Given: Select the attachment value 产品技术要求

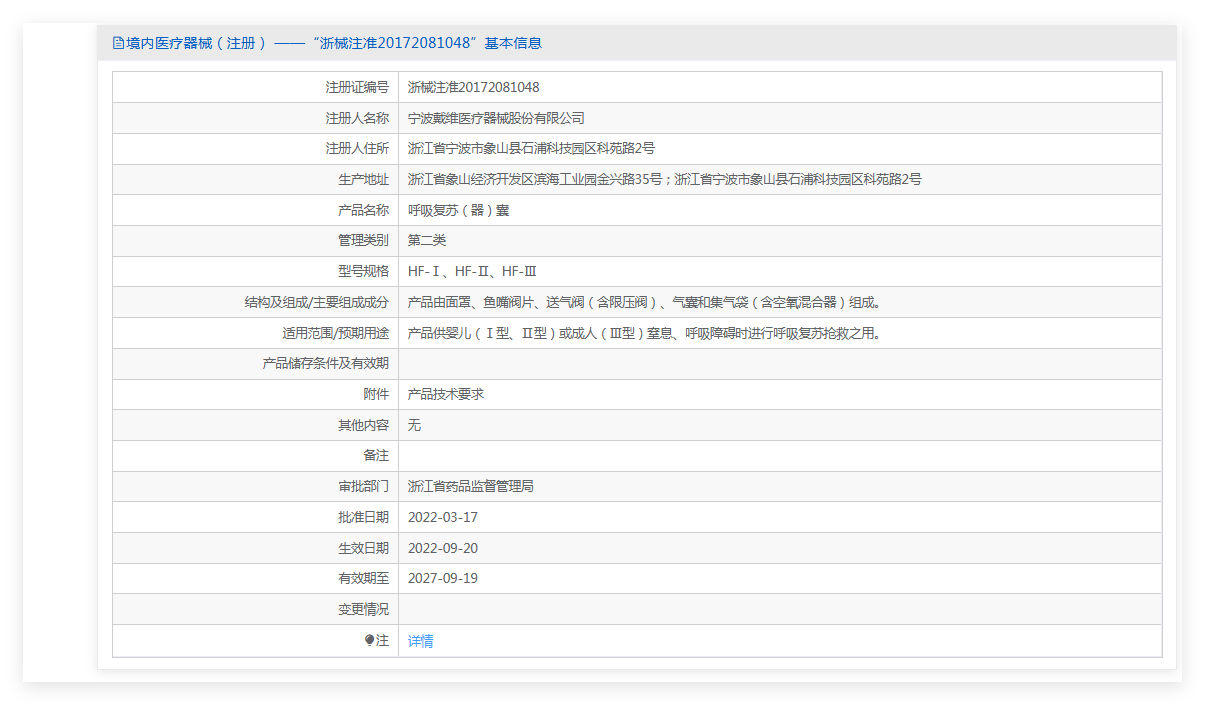Looking at the screenshot, I should click(446, 394).
